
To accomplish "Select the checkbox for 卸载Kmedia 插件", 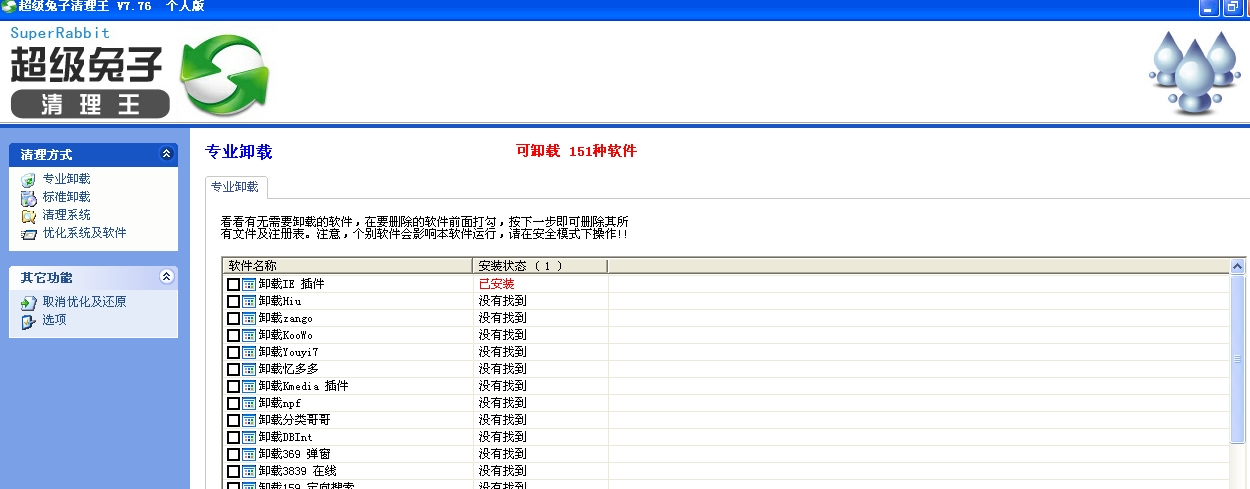I will (x=233, y=386).
